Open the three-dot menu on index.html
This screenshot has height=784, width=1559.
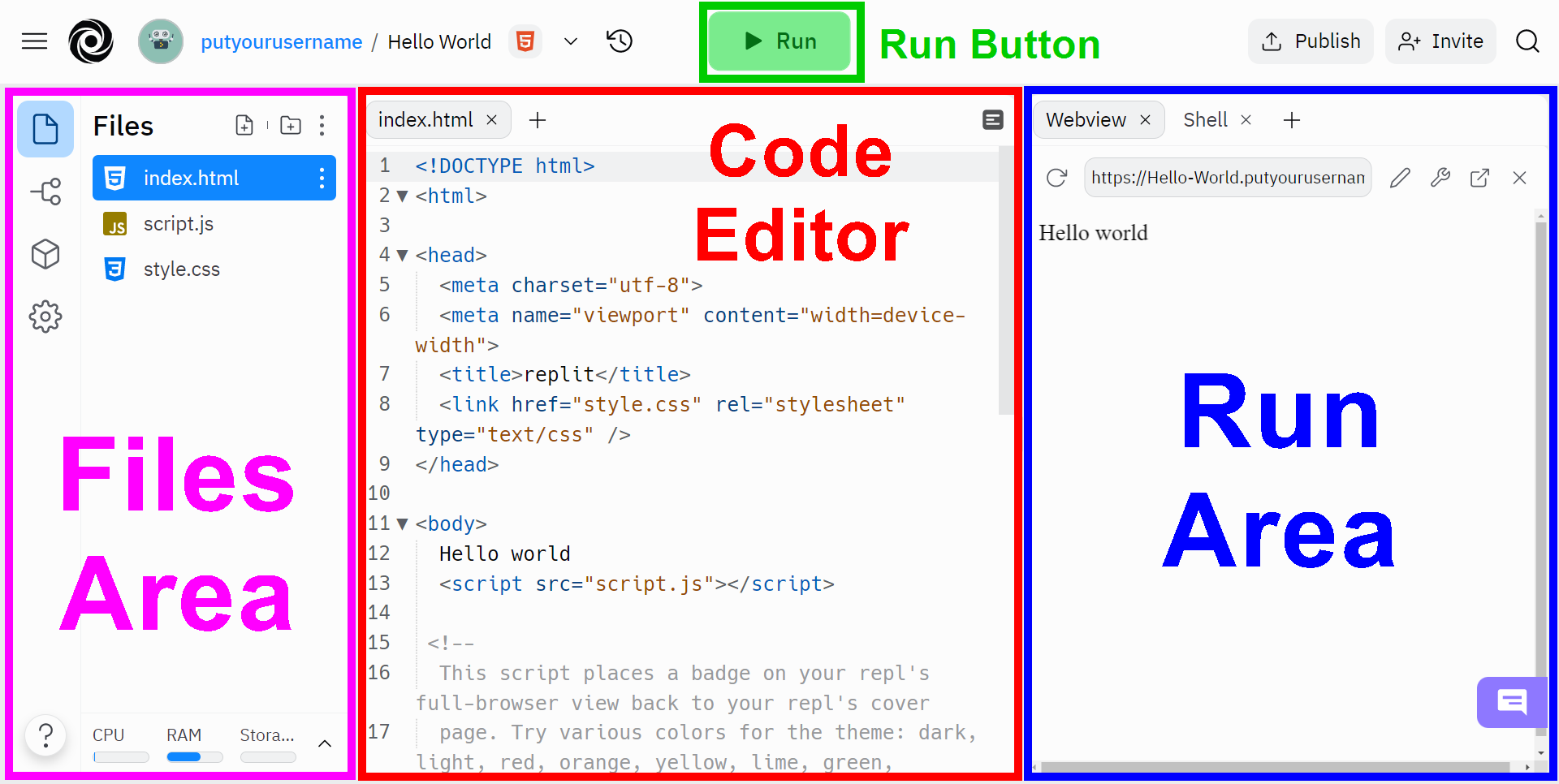click(x=322, y=178)
